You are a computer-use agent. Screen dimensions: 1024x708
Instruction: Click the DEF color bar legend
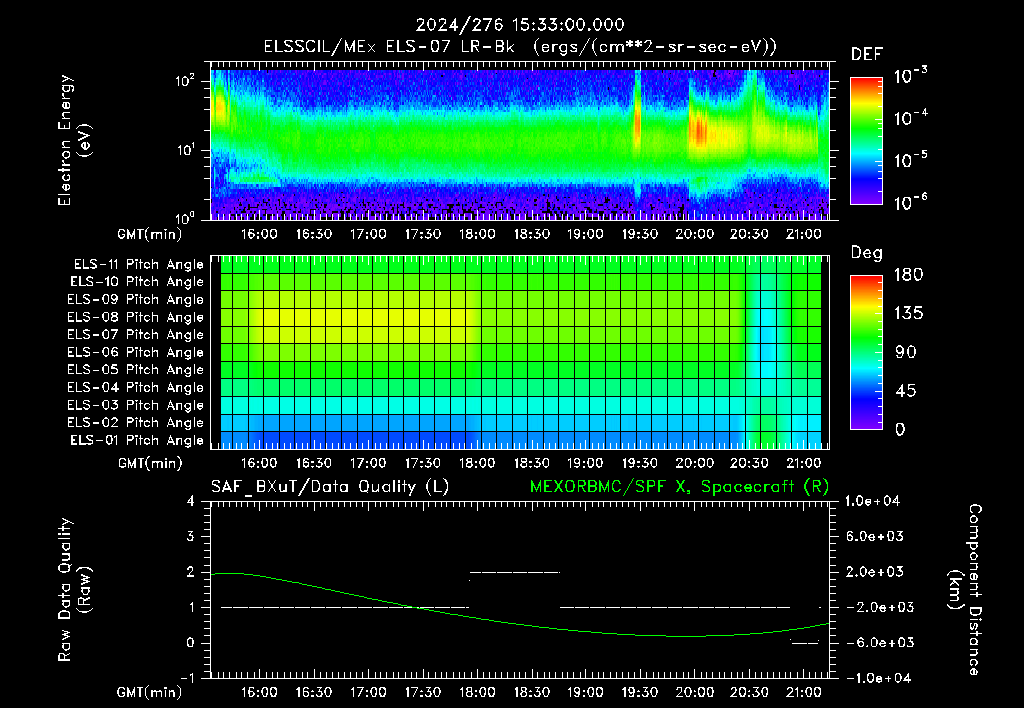867,140
